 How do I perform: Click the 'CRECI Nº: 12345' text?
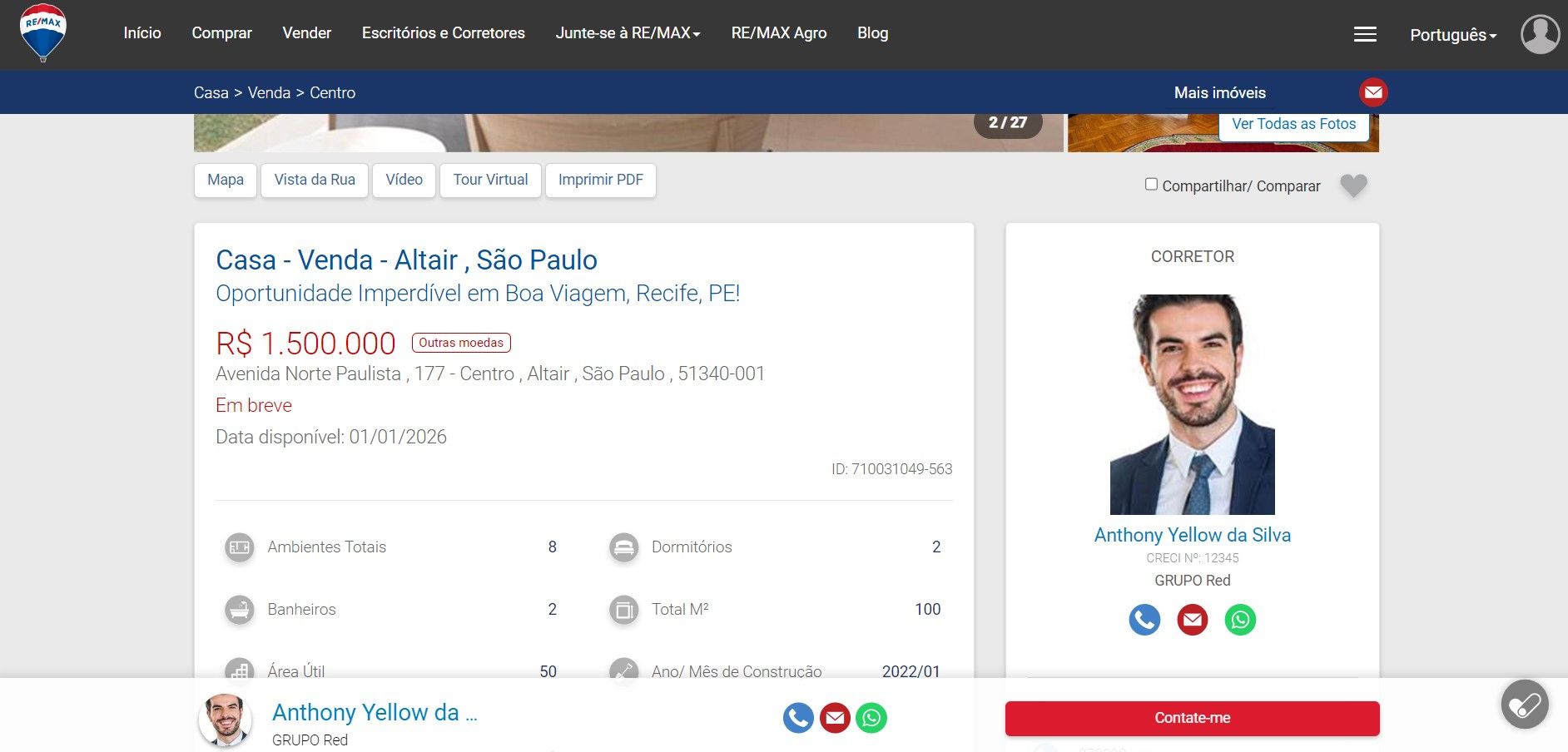1193,558
